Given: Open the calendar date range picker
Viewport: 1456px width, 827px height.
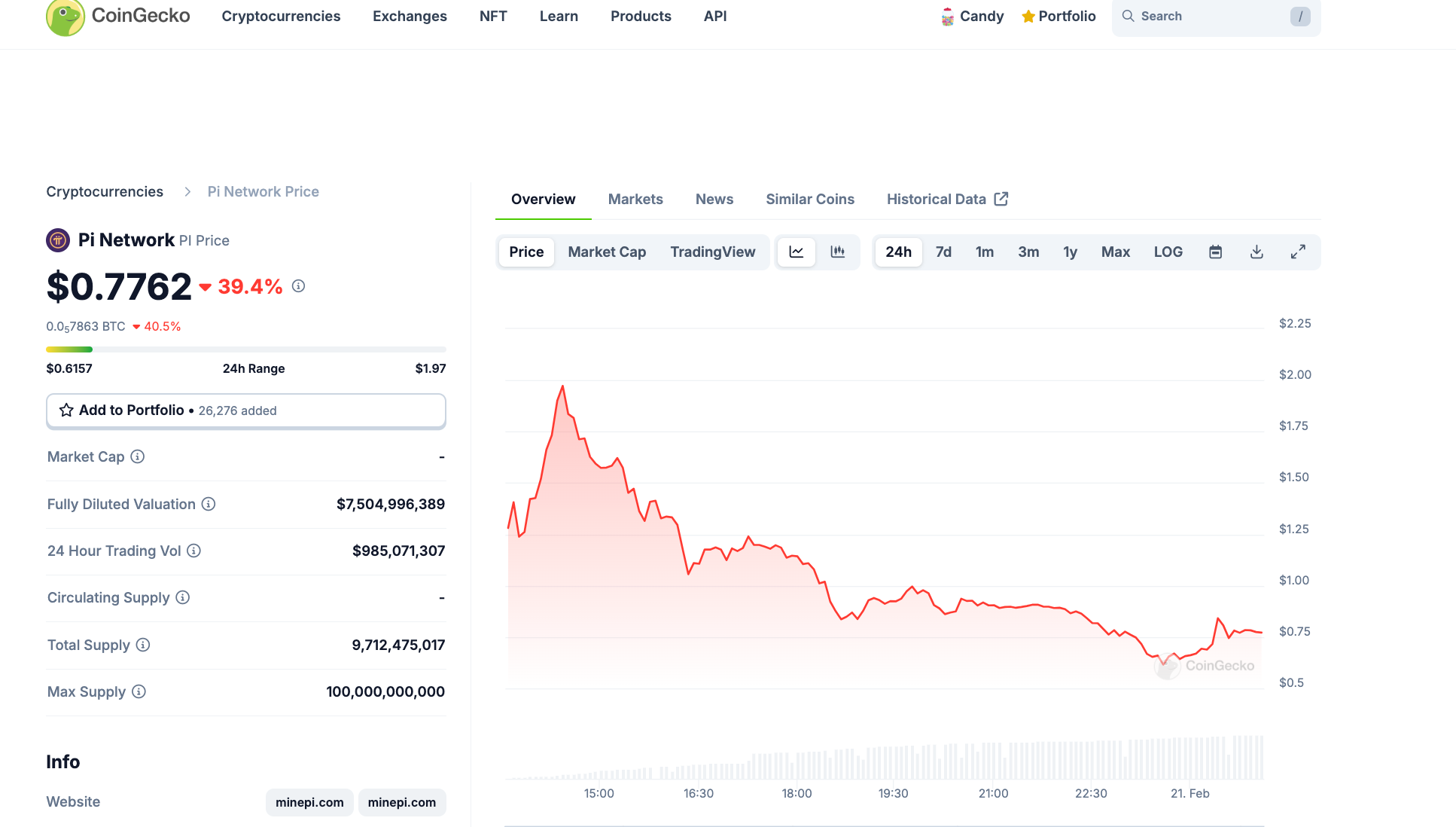Looking at the screenshot, I should pos(1215,252).
